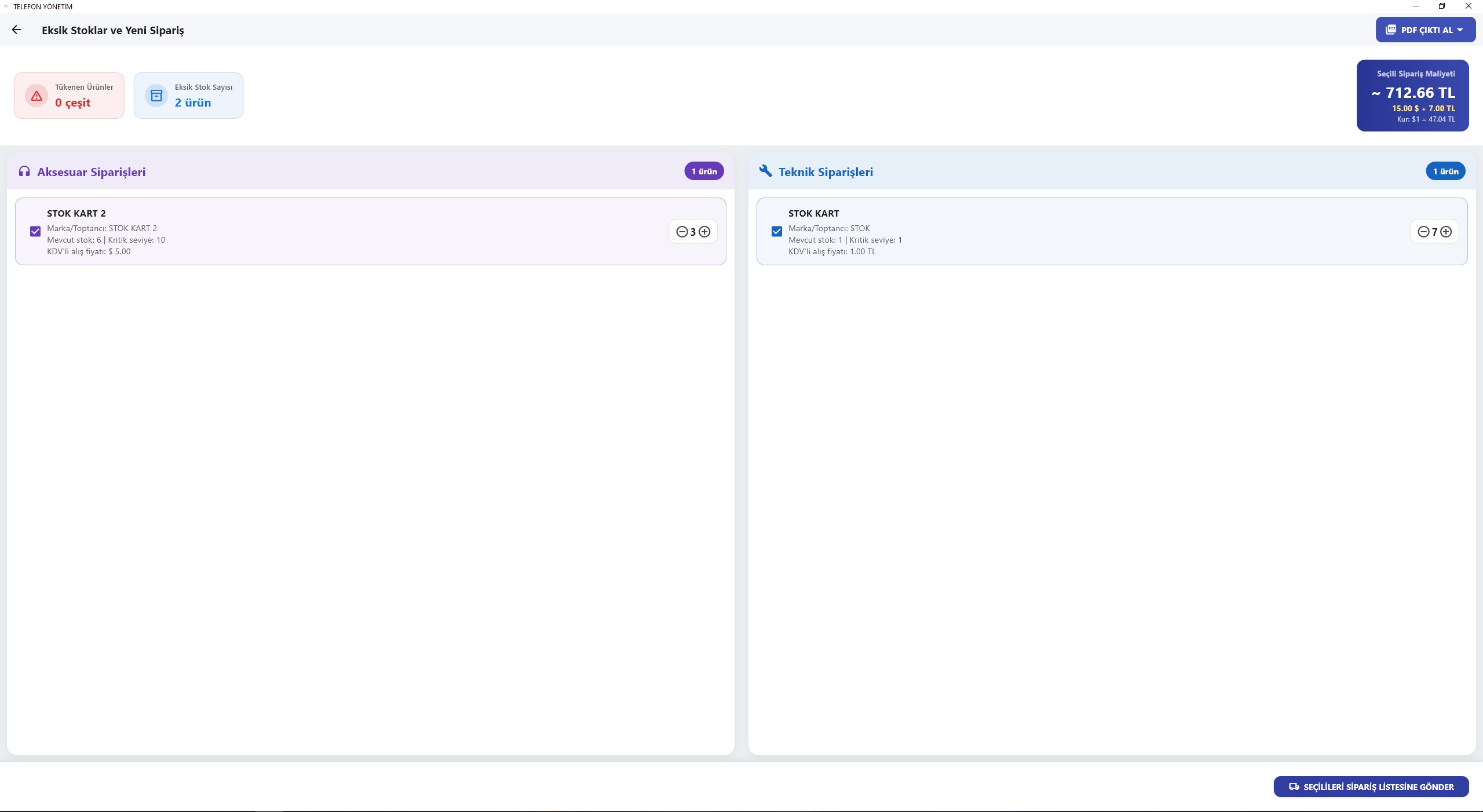Click the red warning triangle icon
The width and height of the screenshot is (1483, 812).
pos(36,96)
